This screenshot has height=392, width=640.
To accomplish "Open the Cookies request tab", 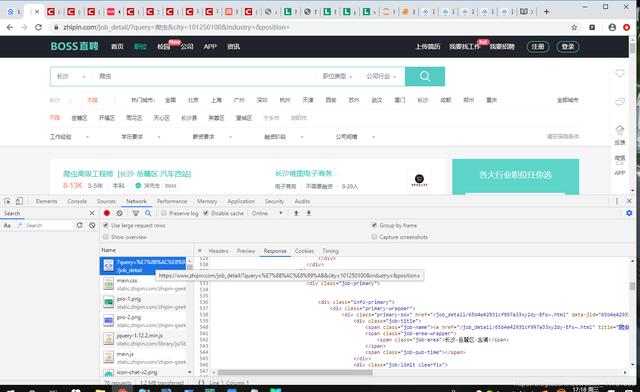I will tap(304, 251).
